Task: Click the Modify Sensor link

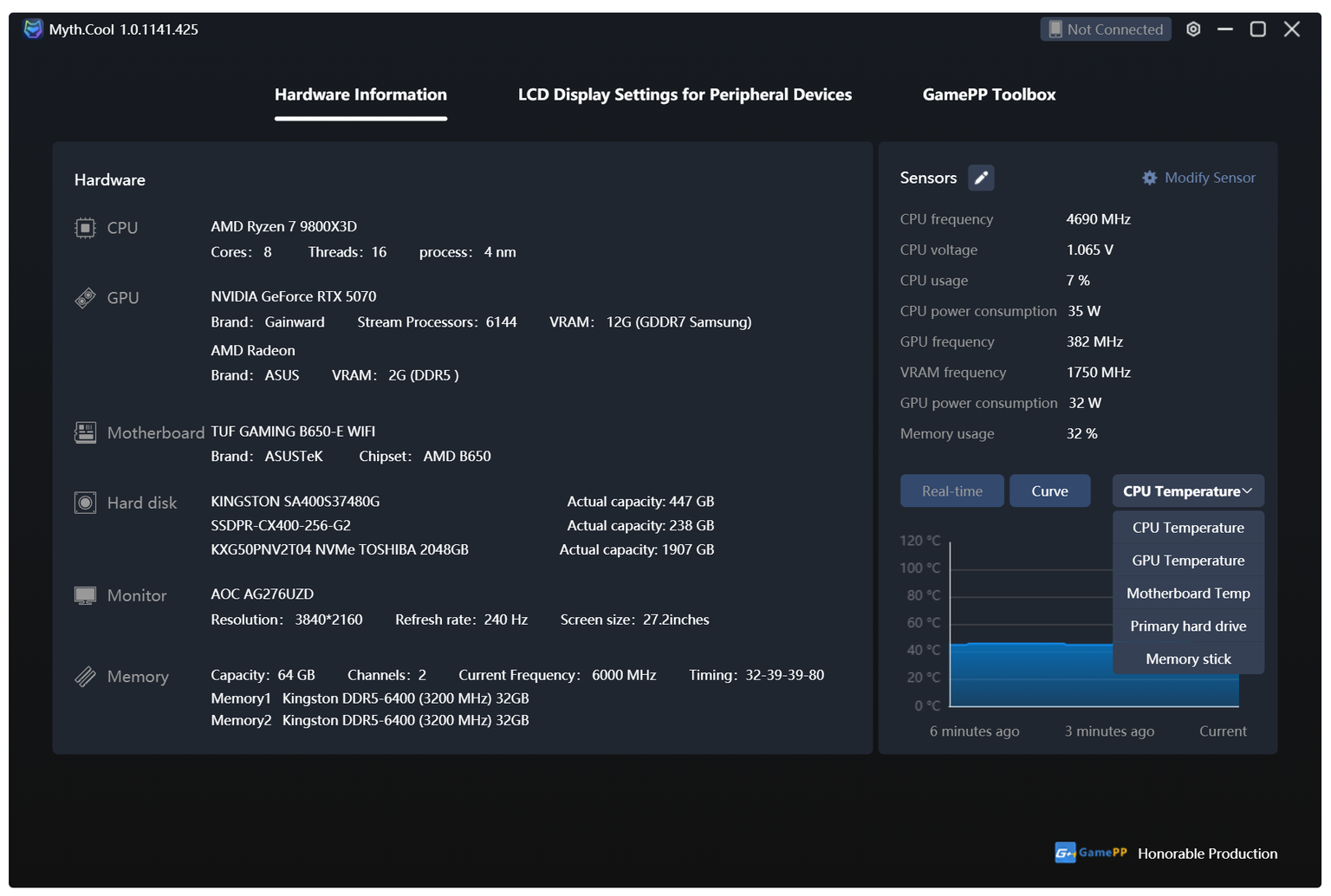Action: pos(1210,178)
